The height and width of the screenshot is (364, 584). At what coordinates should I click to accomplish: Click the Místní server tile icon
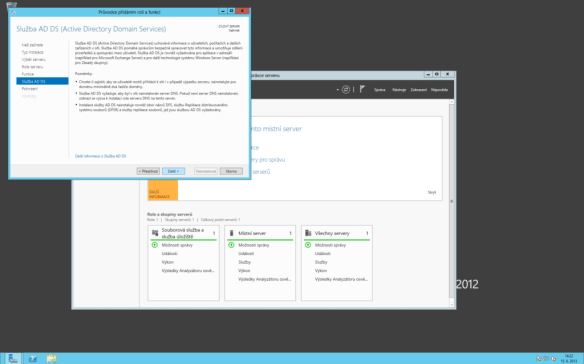tap(231, 233)
